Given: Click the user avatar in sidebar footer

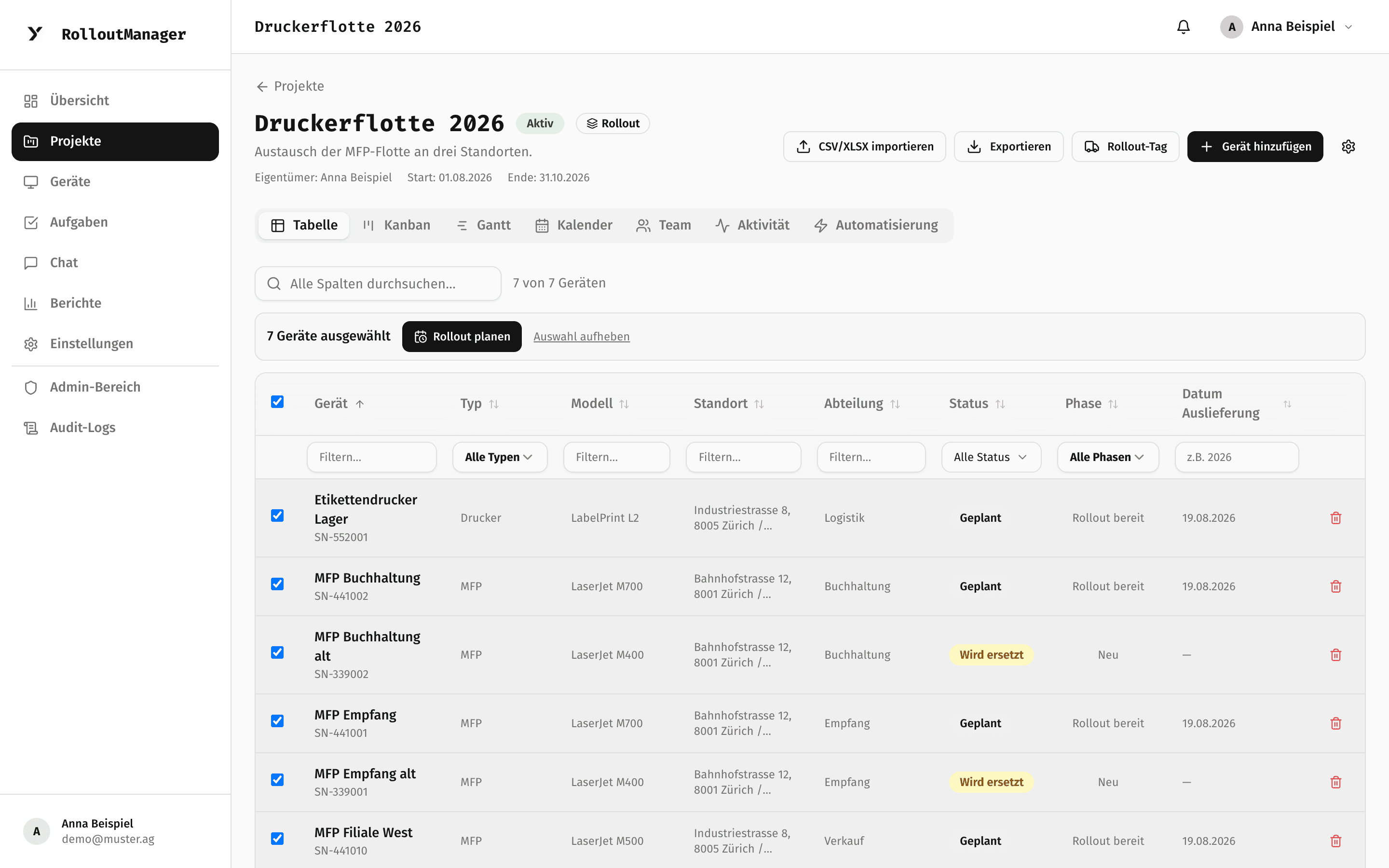Looking at the screenshot, I should click(x=37, y=831).
